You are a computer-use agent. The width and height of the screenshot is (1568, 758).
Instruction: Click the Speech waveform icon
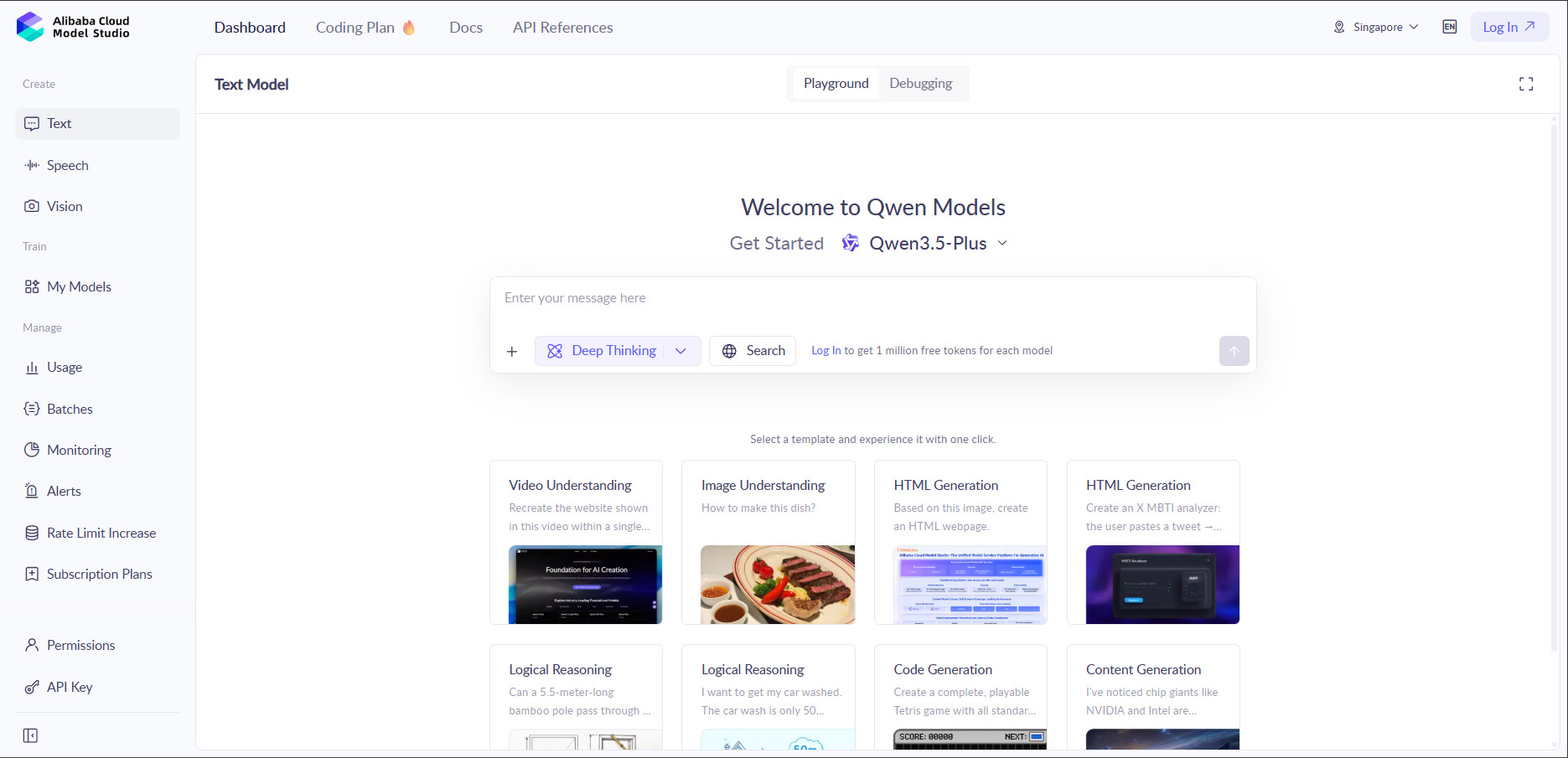(32, 165)
